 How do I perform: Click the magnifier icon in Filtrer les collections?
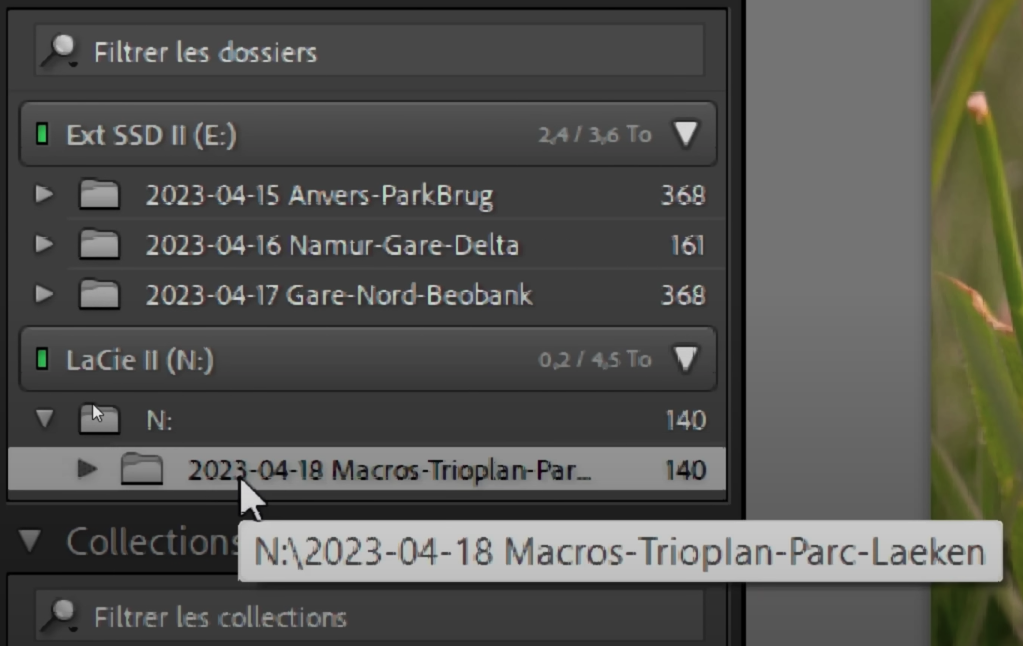pyautogui.click(x=62, y=616)
